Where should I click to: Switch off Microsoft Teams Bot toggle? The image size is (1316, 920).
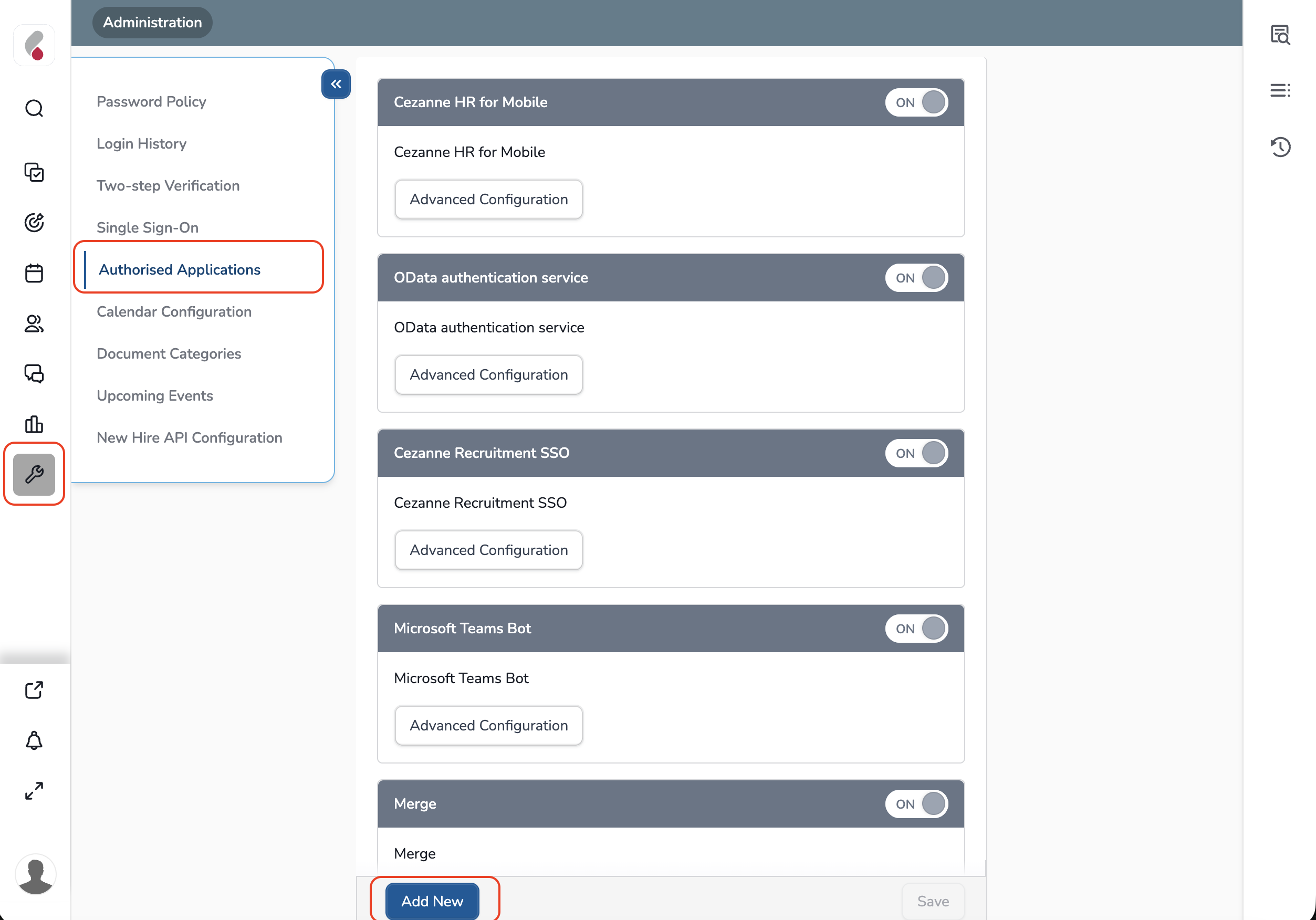(x=916, y=629)
